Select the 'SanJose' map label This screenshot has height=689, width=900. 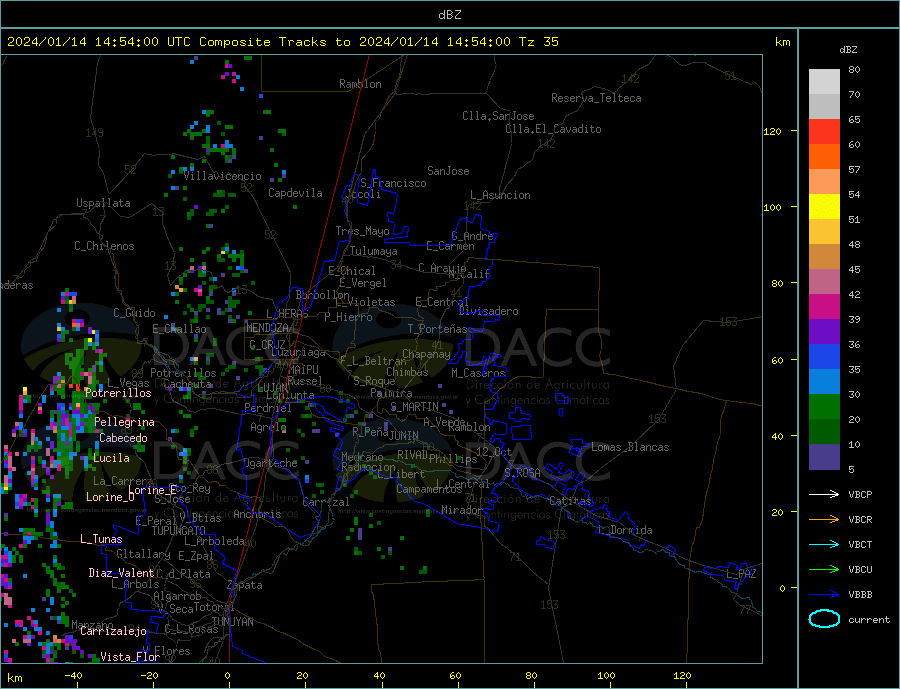pyautogui.click(x=448, y=171)
